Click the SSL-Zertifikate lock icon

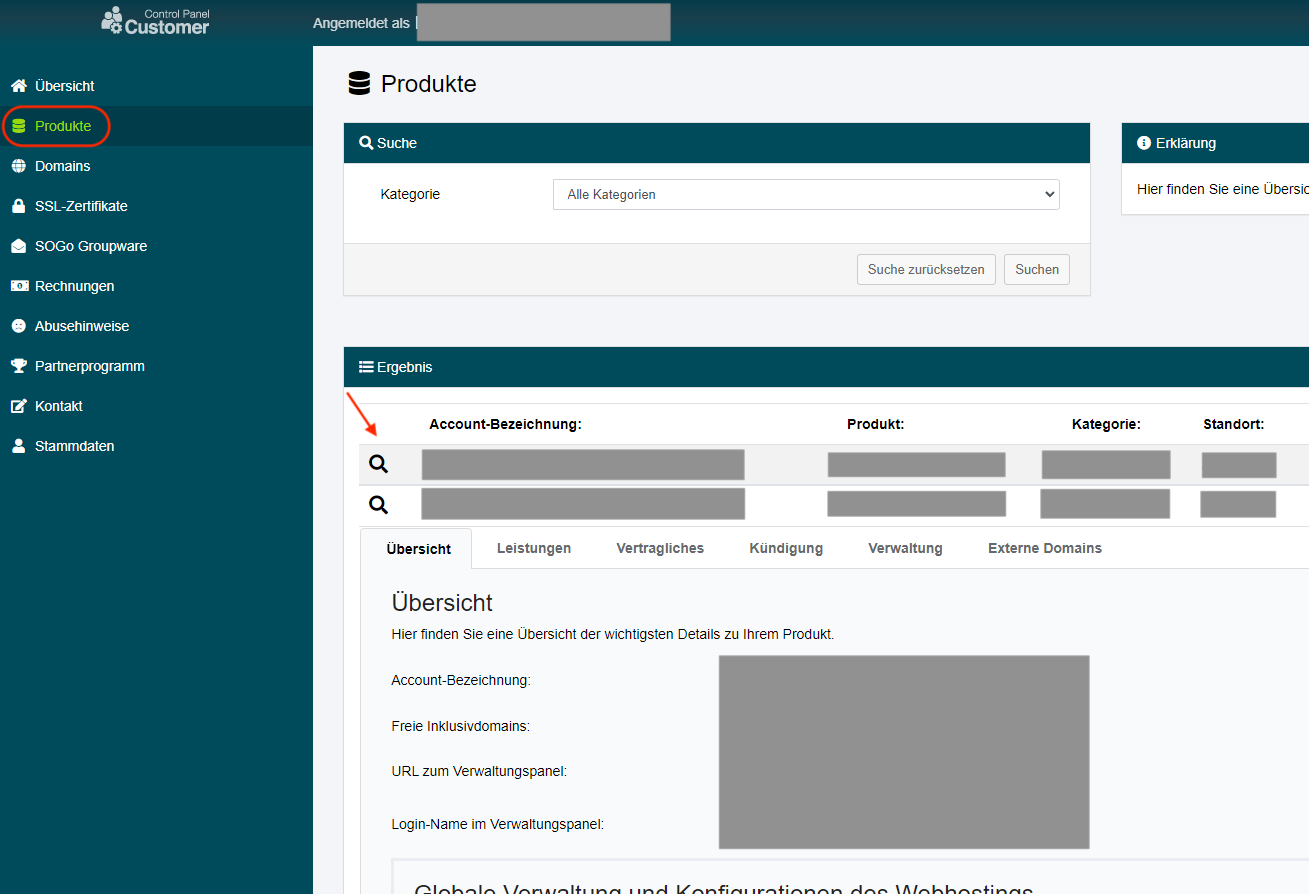pyautogui.click(x=18, y=206)
